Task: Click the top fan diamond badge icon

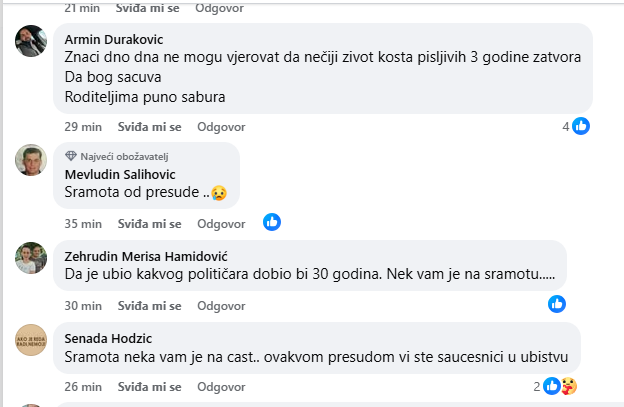Action: [x=70, y=156]
